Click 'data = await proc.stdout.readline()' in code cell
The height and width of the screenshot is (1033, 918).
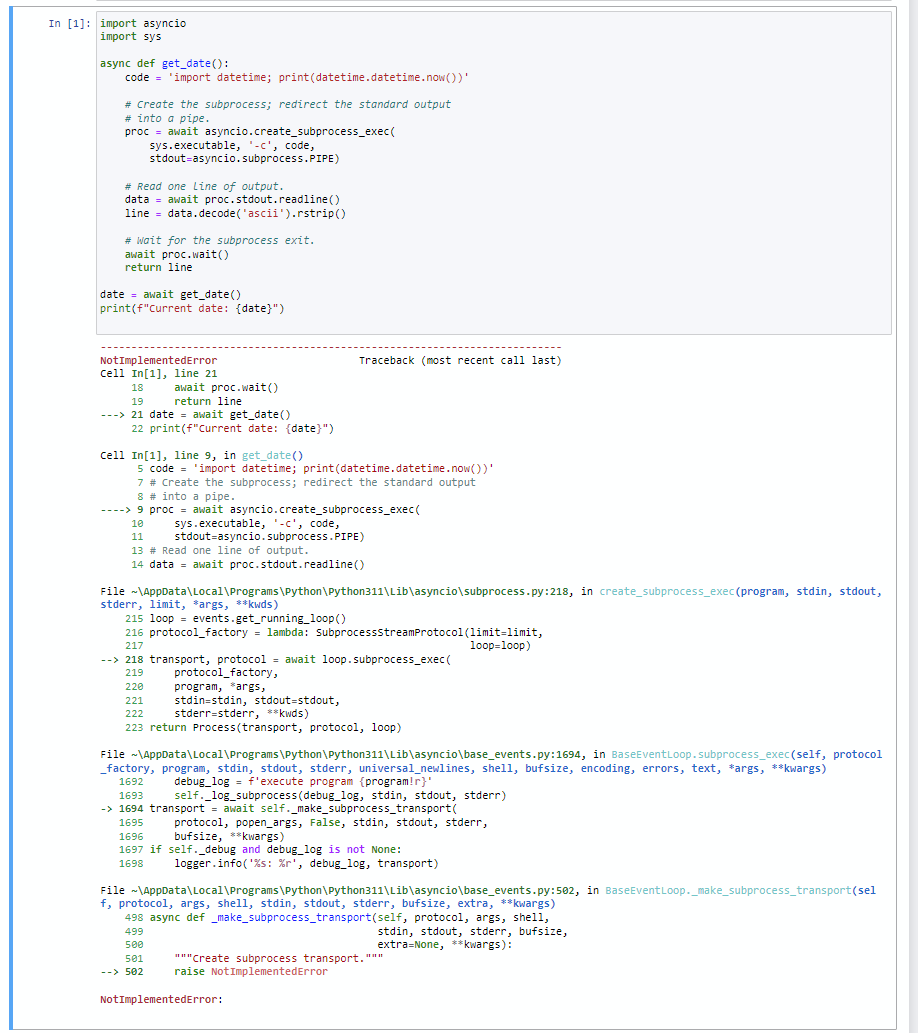pos(233,200)
